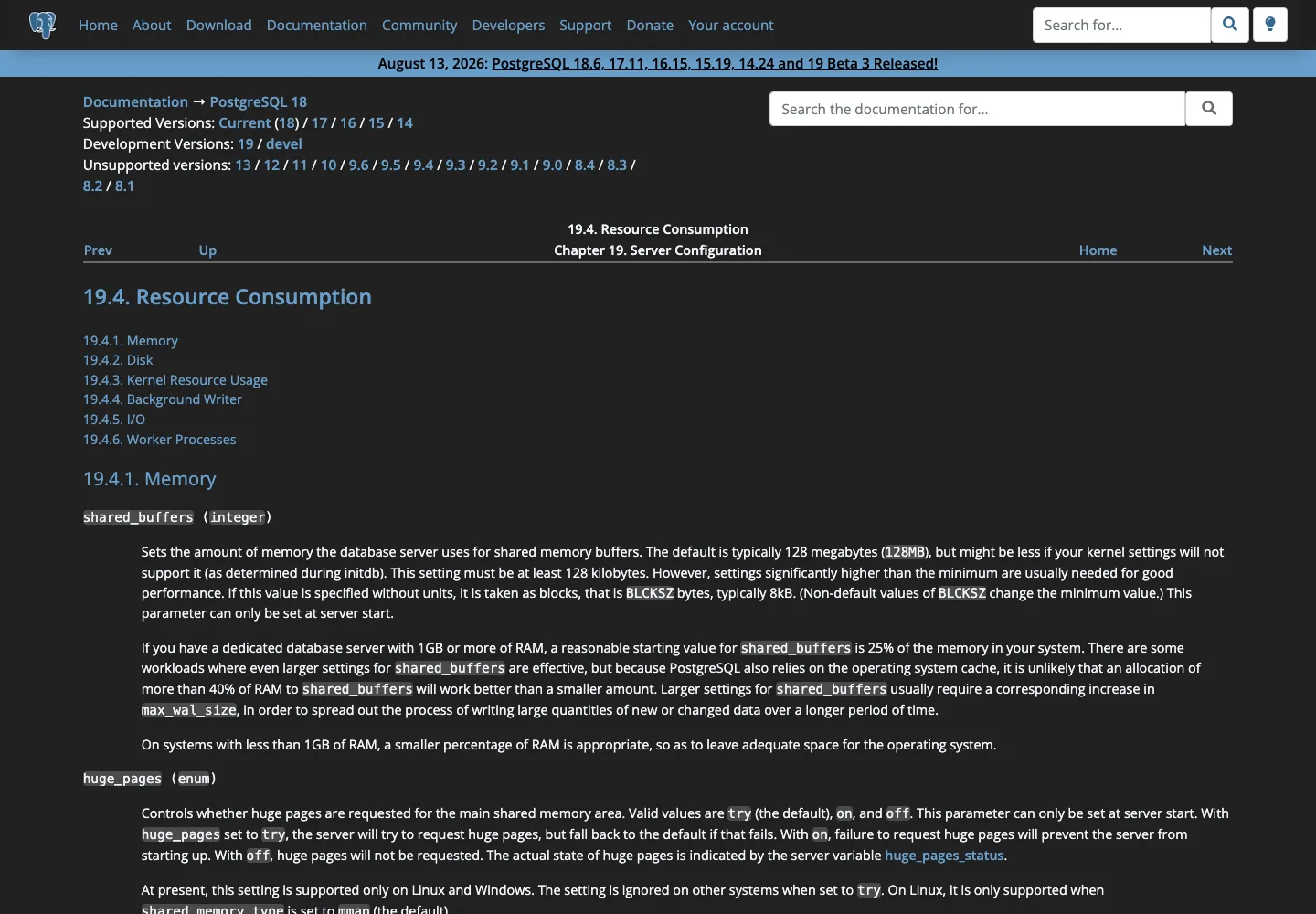Open unsupported version 8.4
The height and width of the screenshot is (914, 1316).
coord(585,165)
